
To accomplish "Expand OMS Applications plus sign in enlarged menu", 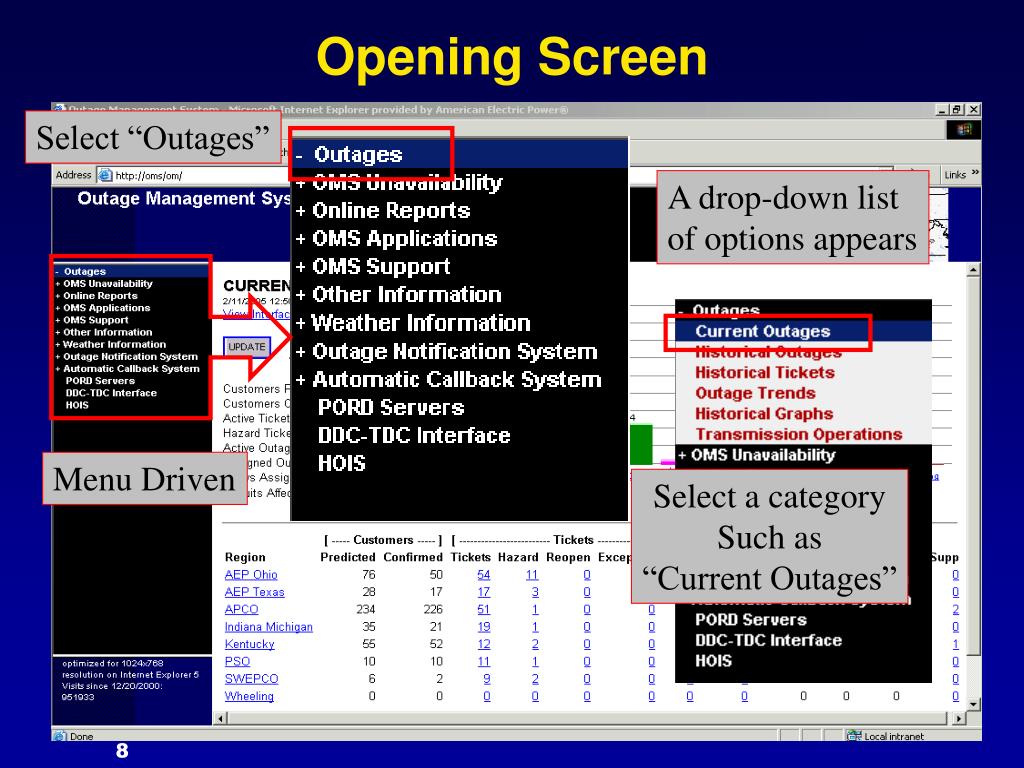I will tap(300, 239).
